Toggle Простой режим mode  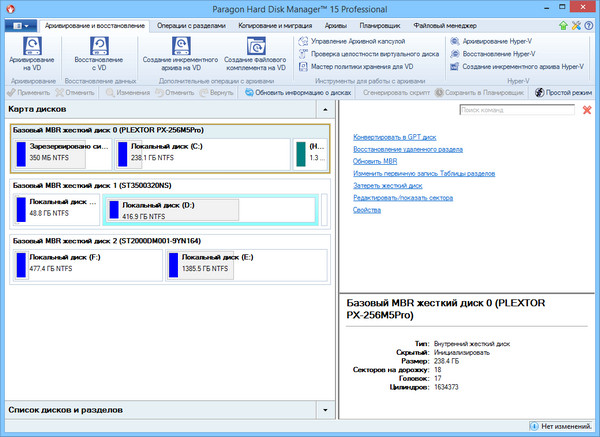point(566,92)
